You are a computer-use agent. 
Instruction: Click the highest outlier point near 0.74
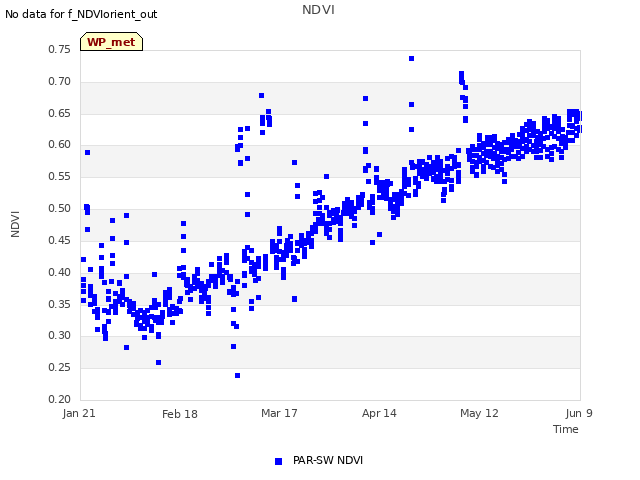411,59
